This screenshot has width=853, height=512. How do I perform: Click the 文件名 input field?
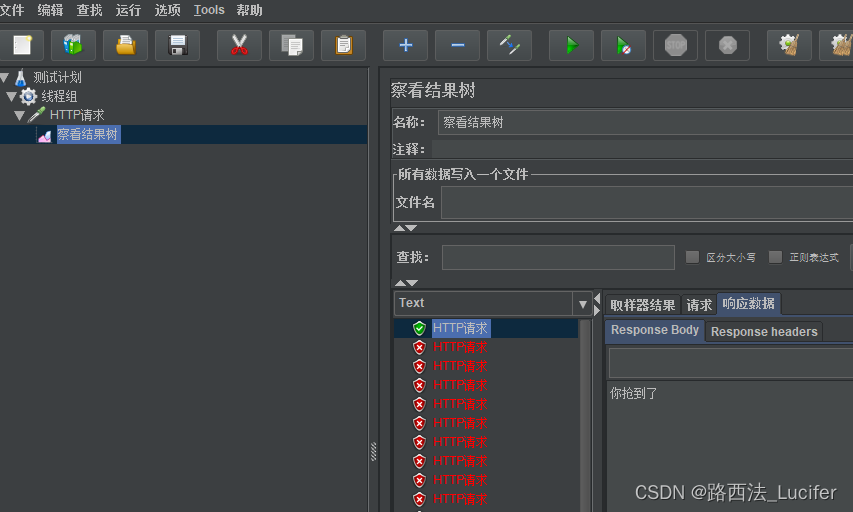pos(646,202)
